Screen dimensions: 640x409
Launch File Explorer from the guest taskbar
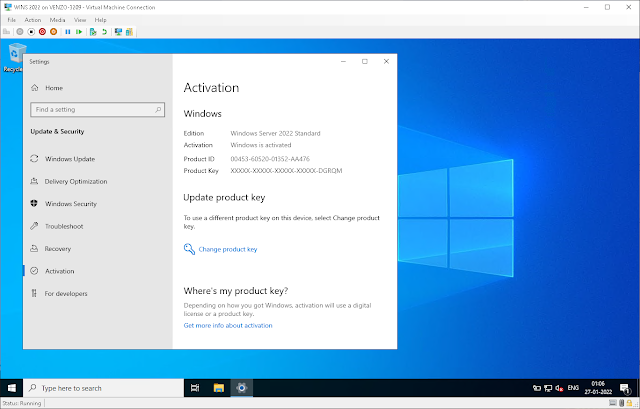[x=219, y=388]
